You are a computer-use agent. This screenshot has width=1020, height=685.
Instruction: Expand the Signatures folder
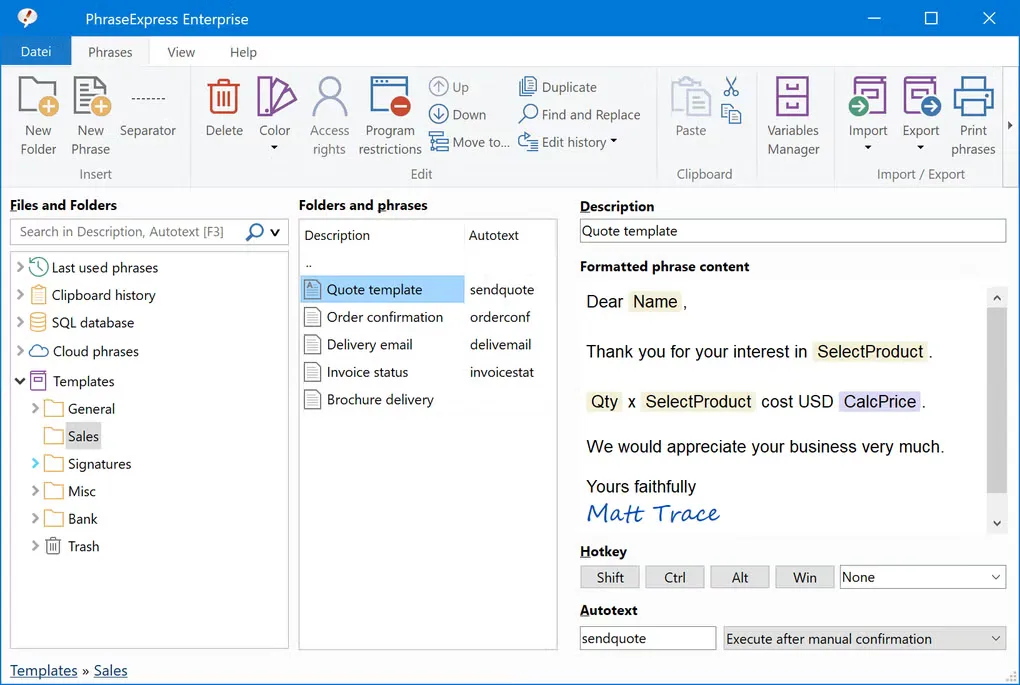(x=35, y=464)
